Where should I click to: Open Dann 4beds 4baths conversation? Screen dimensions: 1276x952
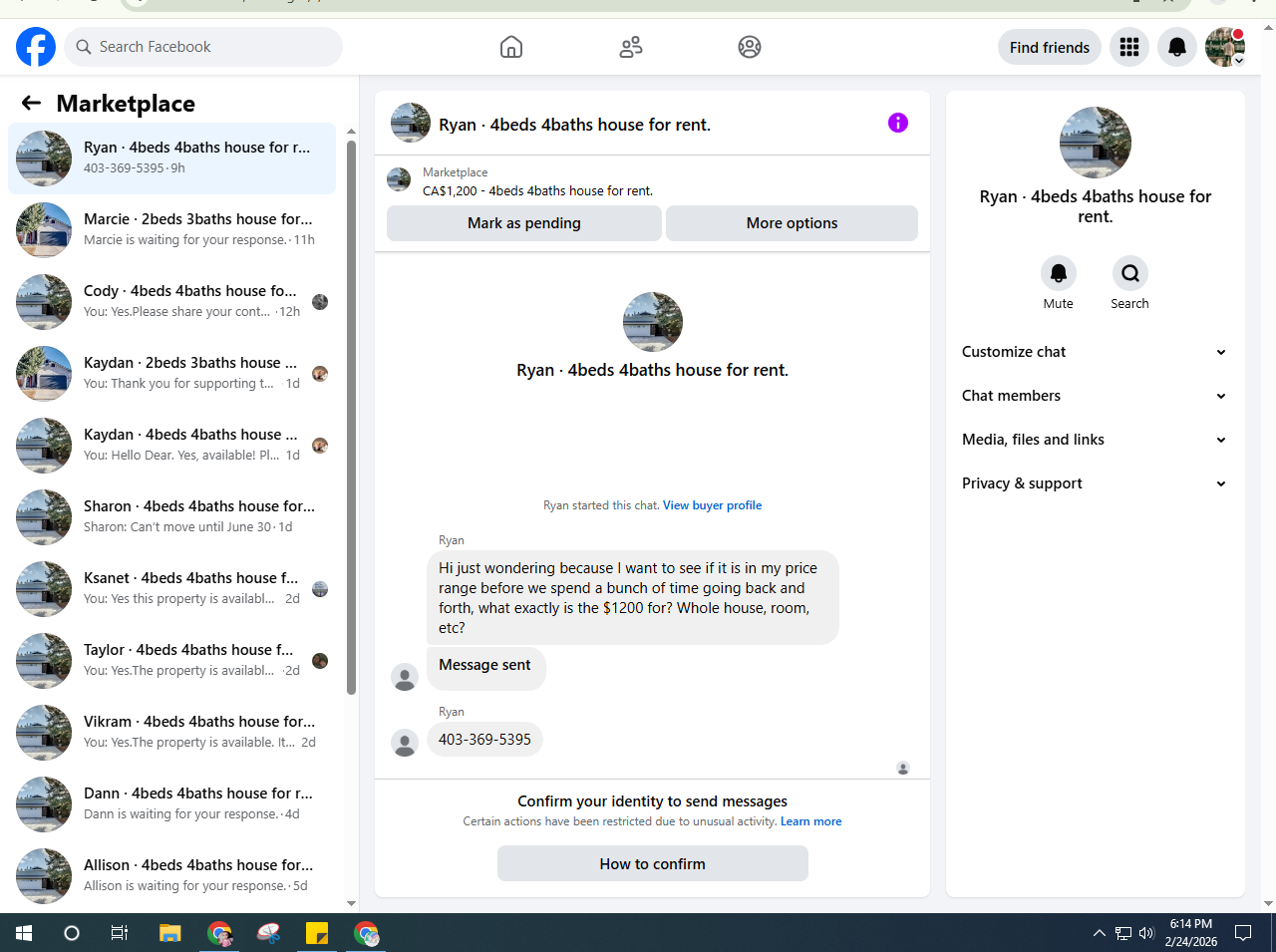point(171,804)
